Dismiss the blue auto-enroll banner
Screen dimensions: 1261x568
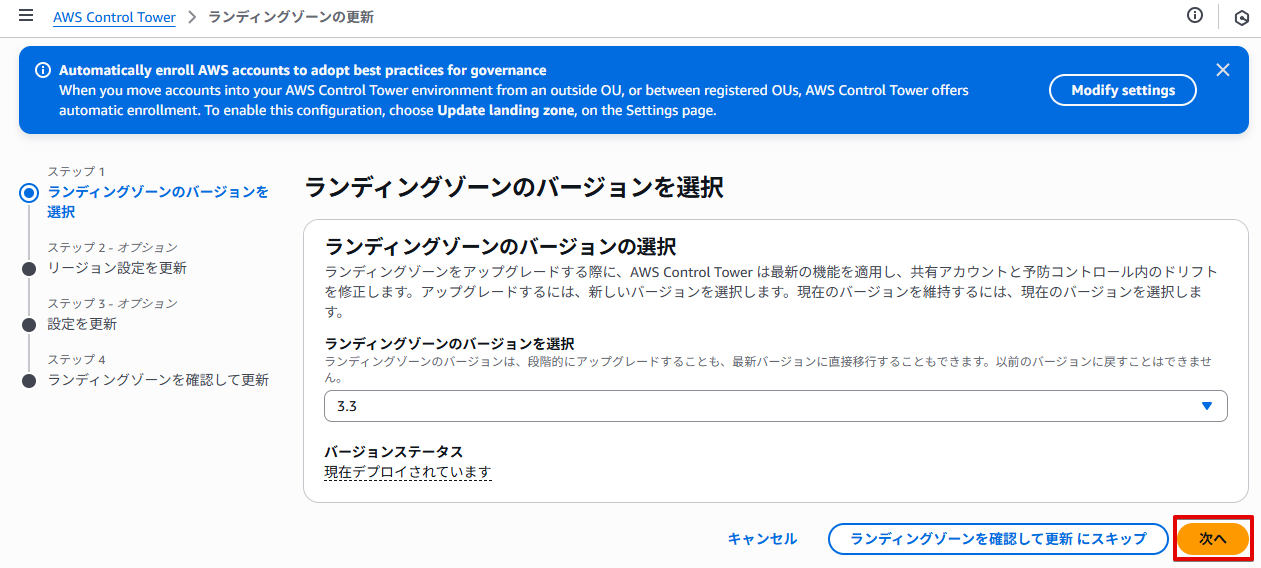1222,70
